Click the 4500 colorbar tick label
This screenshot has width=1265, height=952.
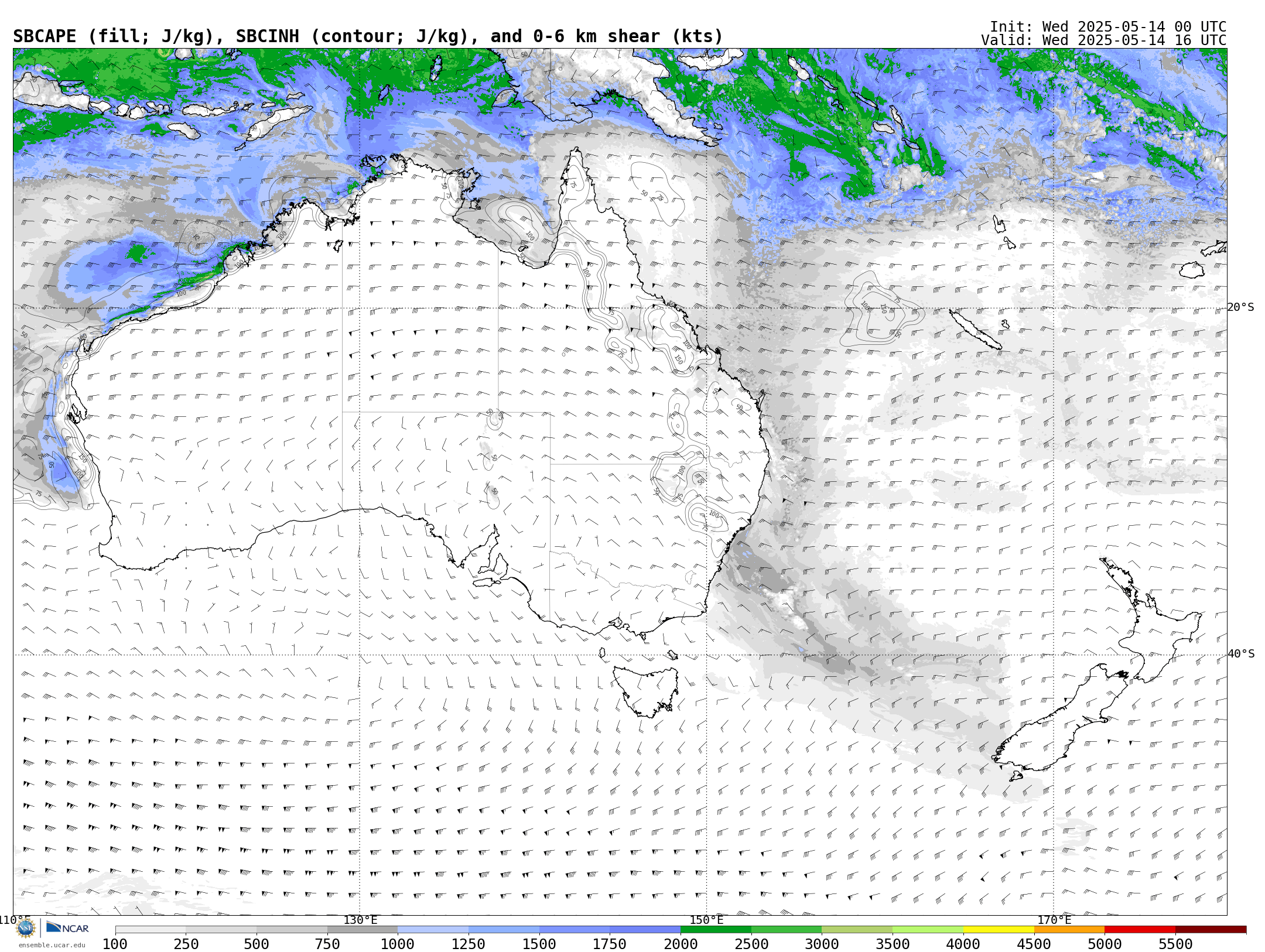point(1034,944)
